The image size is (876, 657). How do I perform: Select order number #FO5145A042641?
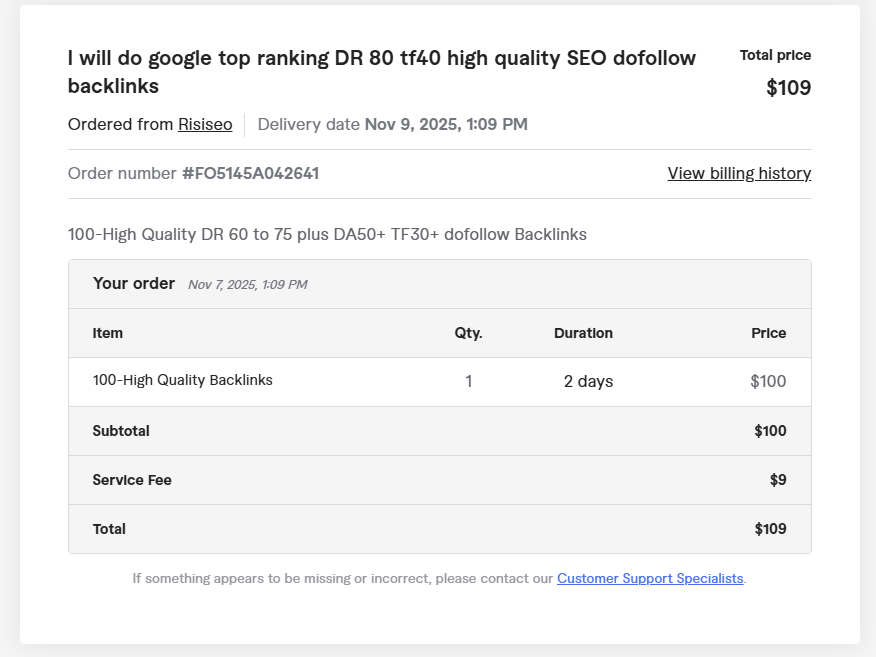[x=250, y=174]
